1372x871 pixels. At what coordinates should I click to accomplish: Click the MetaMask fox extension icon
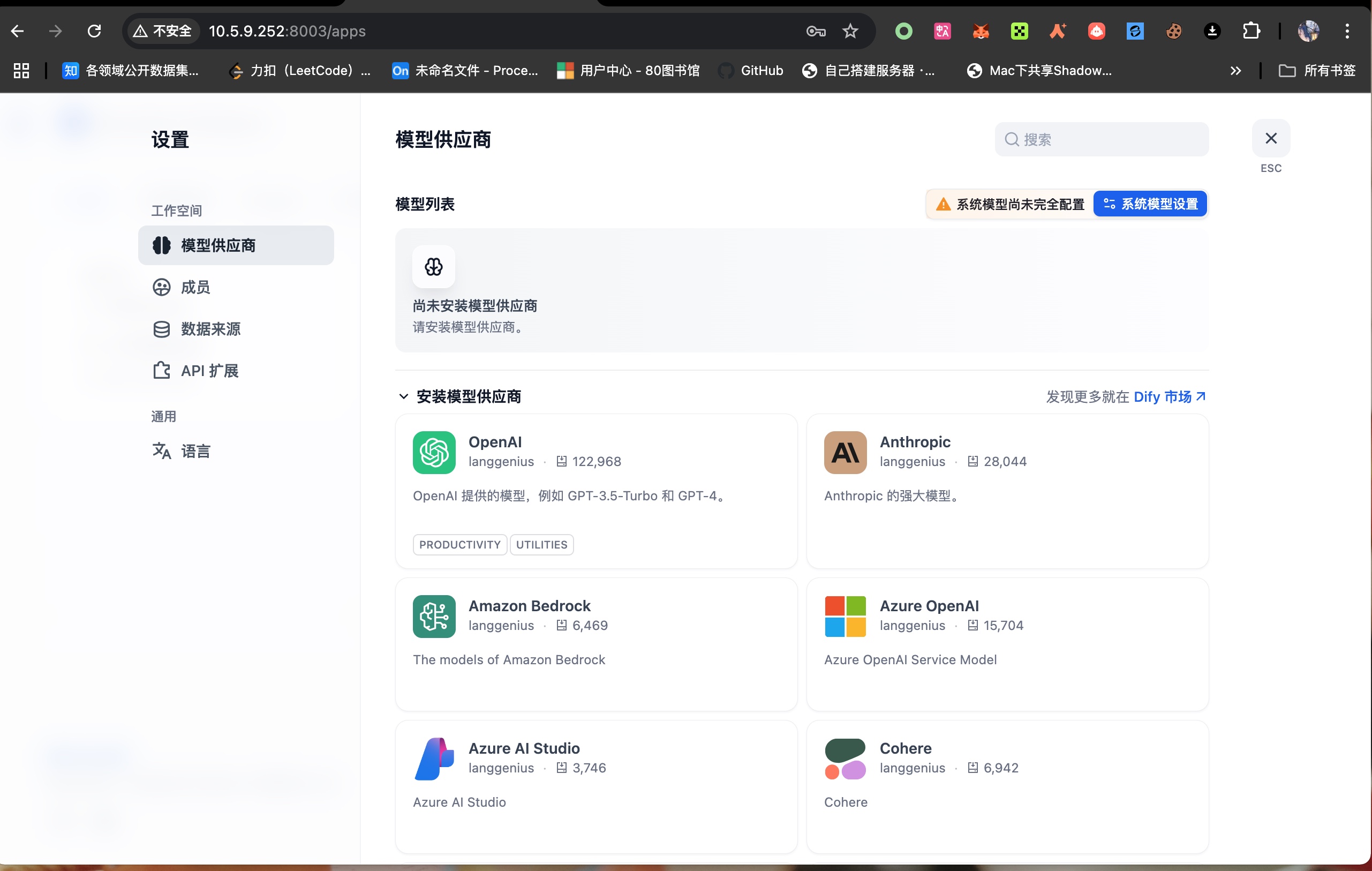click(981, 31)
